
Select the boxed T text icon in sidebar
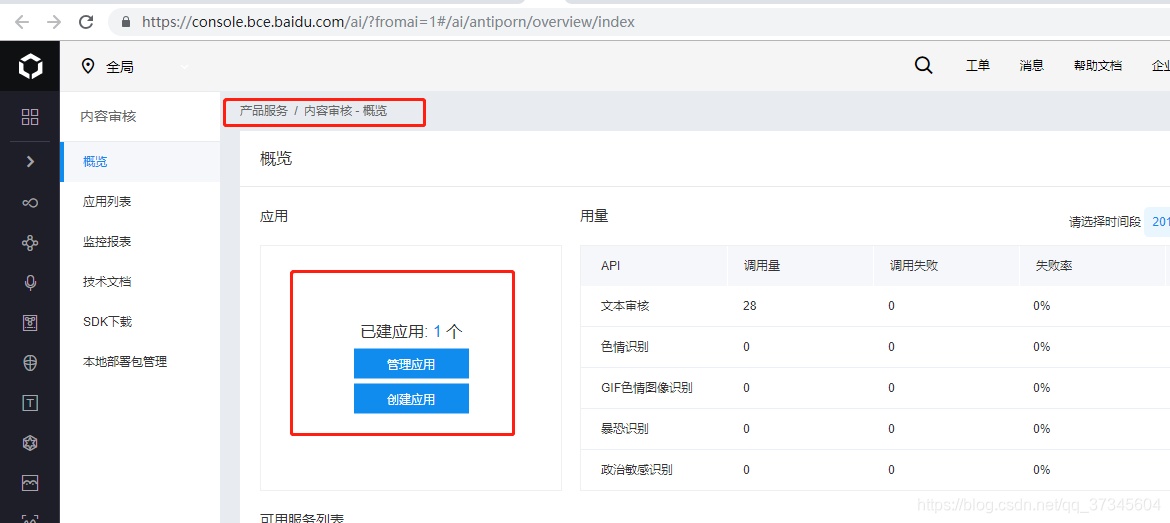(x=30, y=404)
